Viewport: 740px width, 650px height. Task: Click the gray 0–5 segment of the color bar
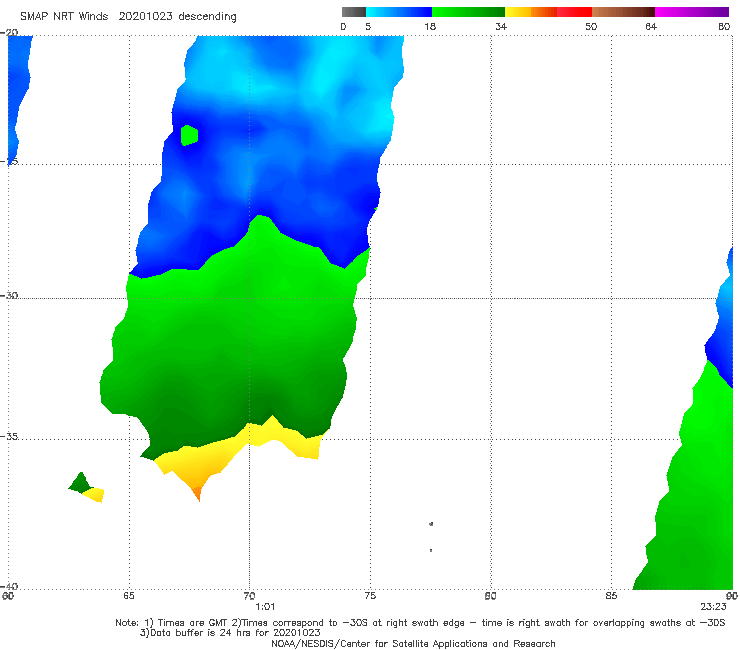(353, 12)
